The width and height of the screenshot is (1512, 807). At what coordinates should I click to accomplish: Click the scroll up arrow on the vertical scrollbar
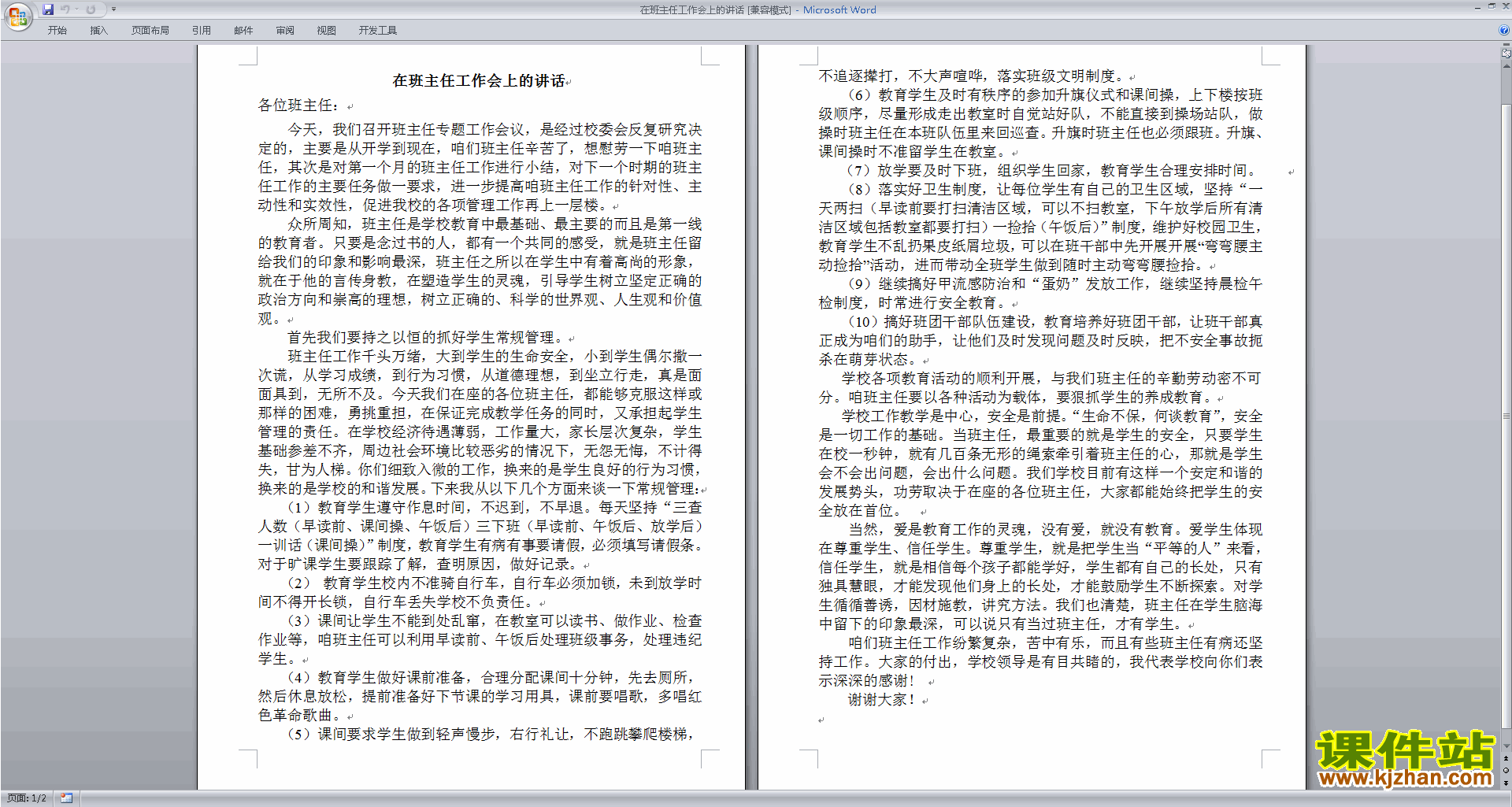[1506, 65]
